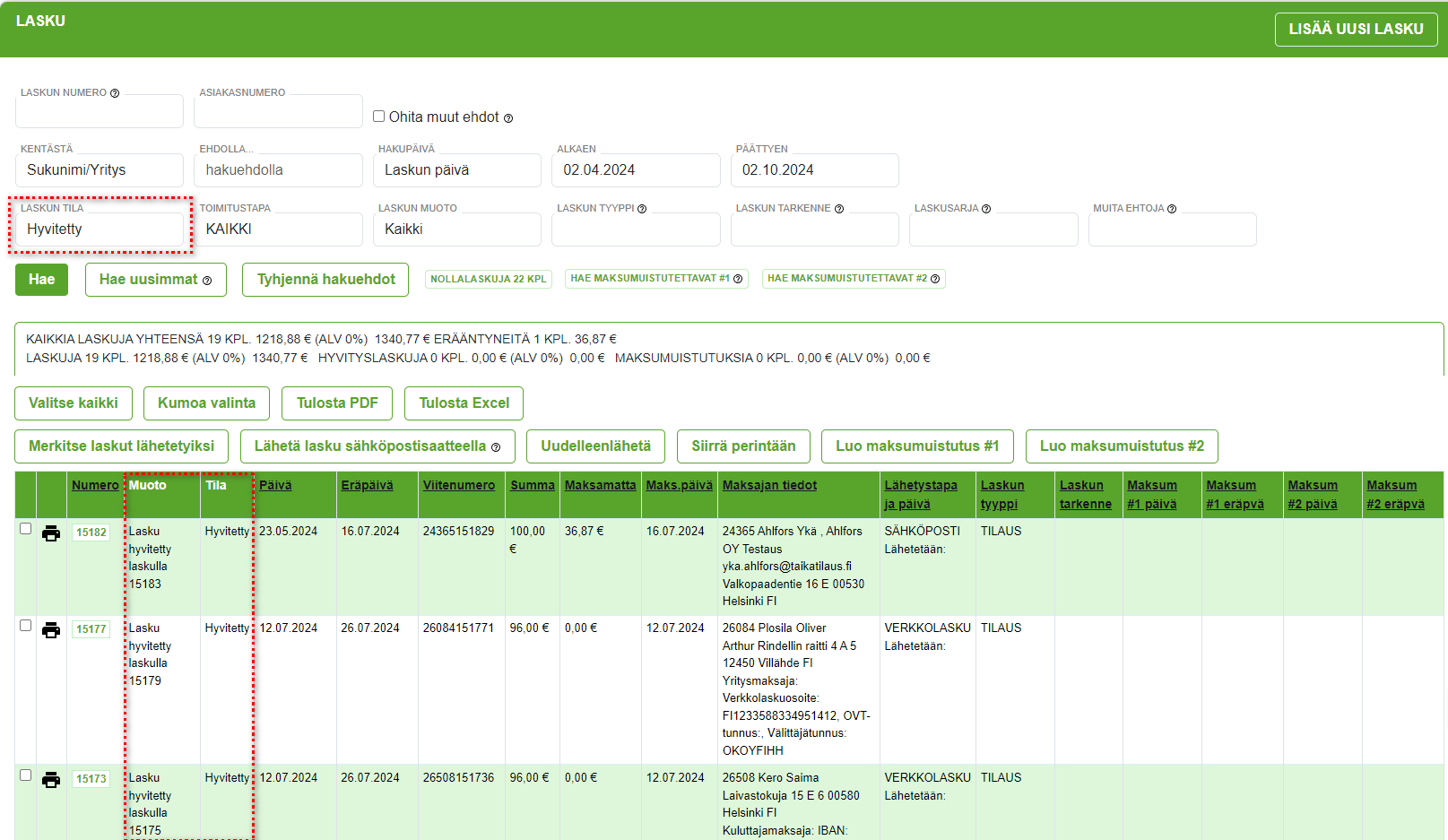The image size is (1448, 840).
Task: Open the Laskusarja dropdown field
Action: [993, 229]
